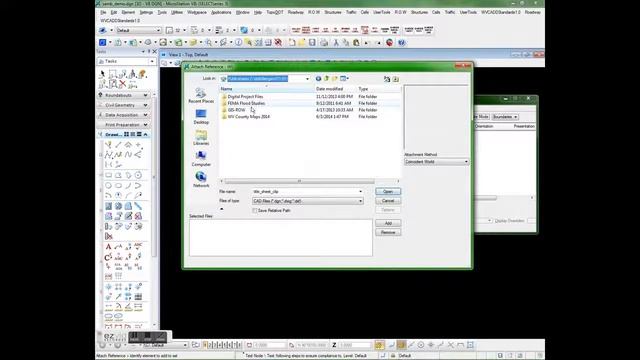Open the Tasks panel dropdown

152,61
